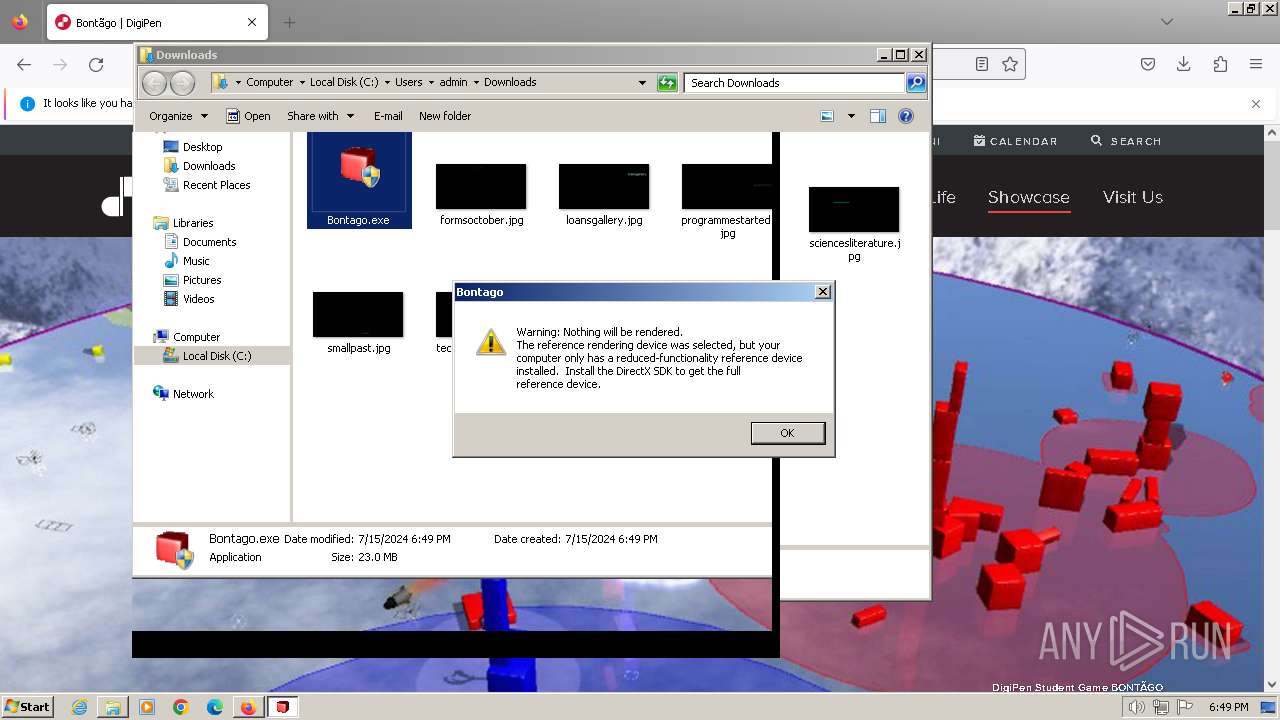The height and width of the screenshot is (720, 1280).
Task: Close the Bontago DigiPen browser tab
Action: 252,22
